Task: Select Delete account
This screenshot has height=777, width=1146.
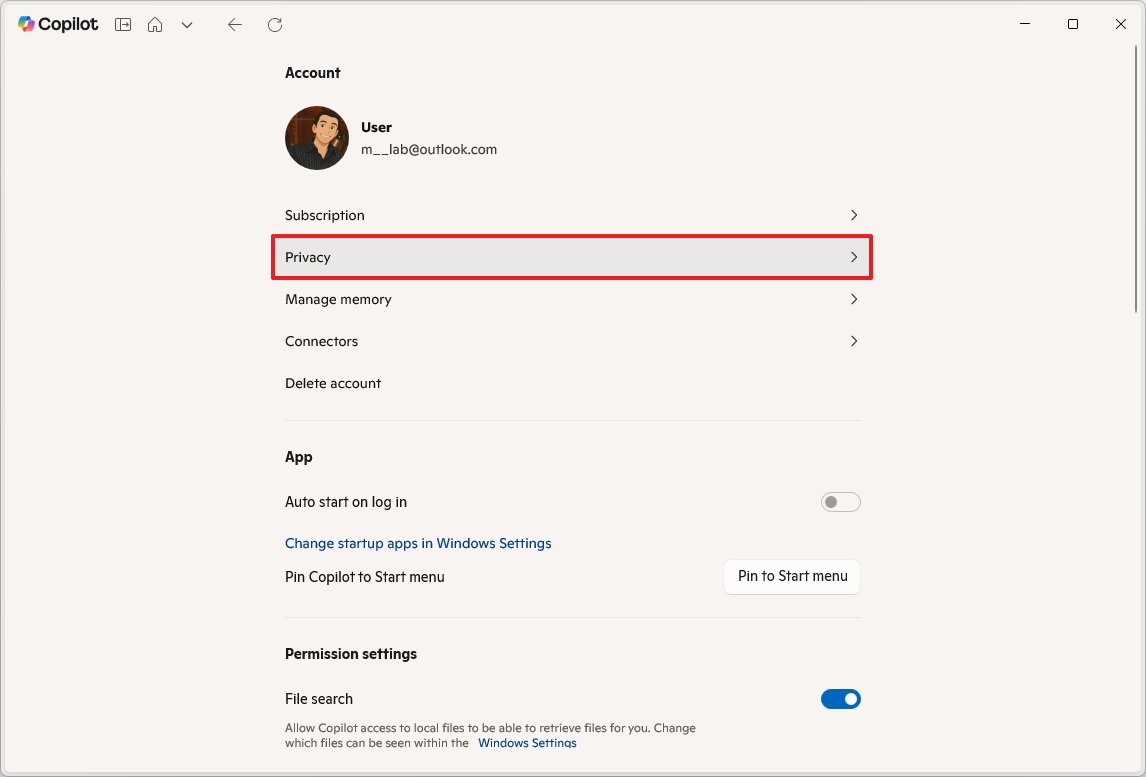Action: tap(333, 383)
